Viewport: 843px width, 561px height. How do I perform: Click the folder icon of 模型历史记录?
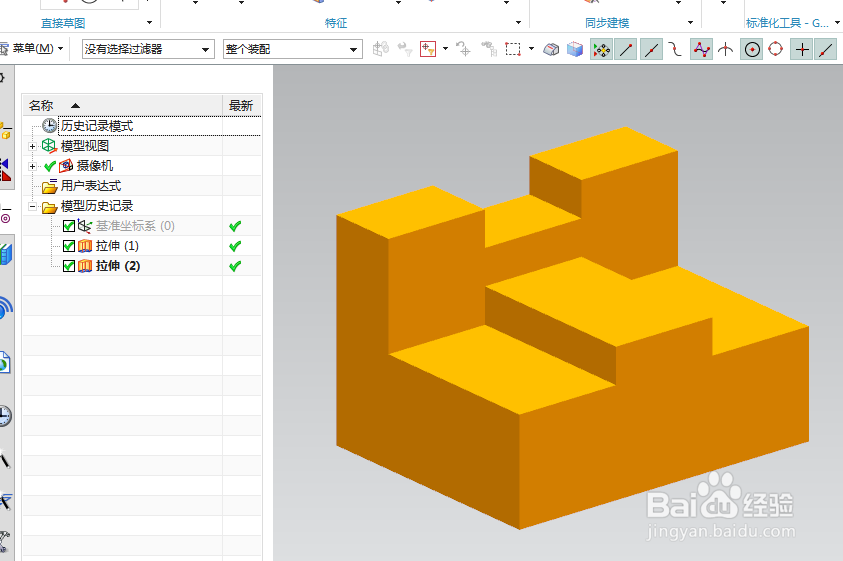pos(49,207)
